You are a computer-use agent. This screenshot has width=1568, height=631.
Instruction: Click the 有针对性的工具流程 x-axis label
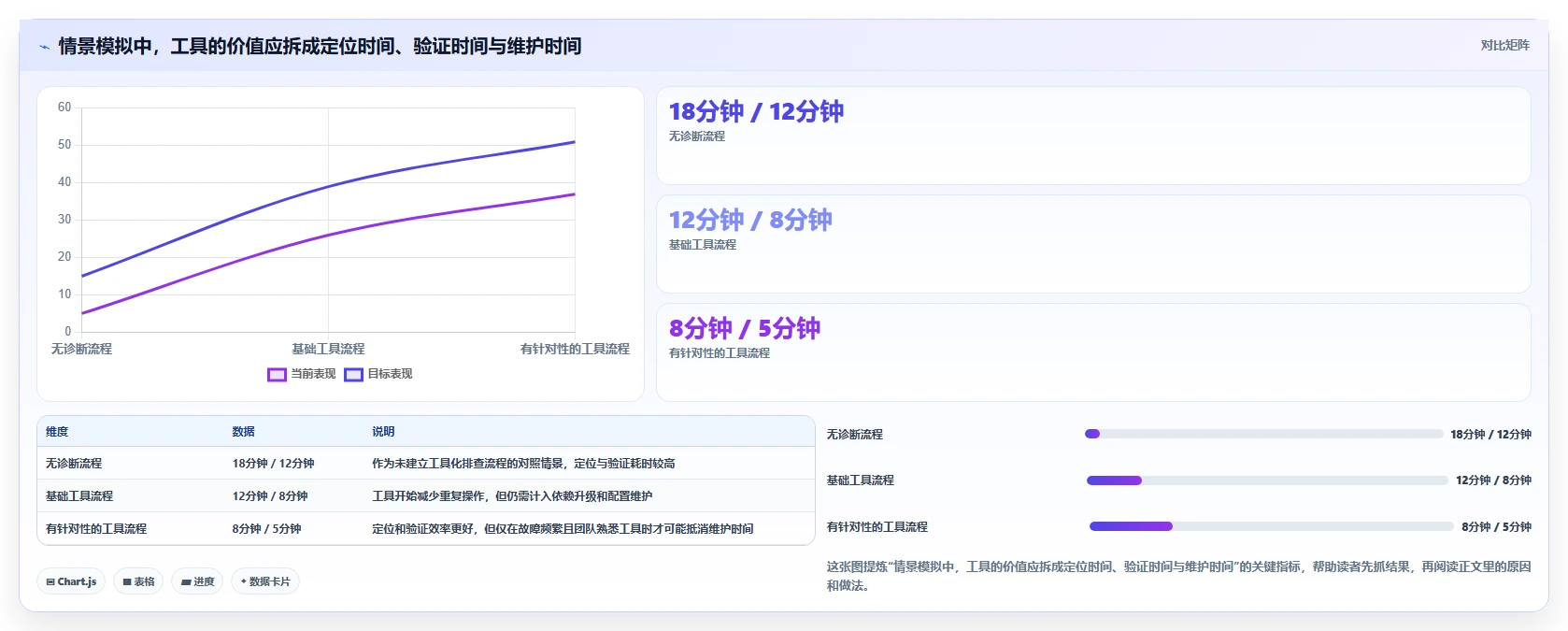pos(575,349)
